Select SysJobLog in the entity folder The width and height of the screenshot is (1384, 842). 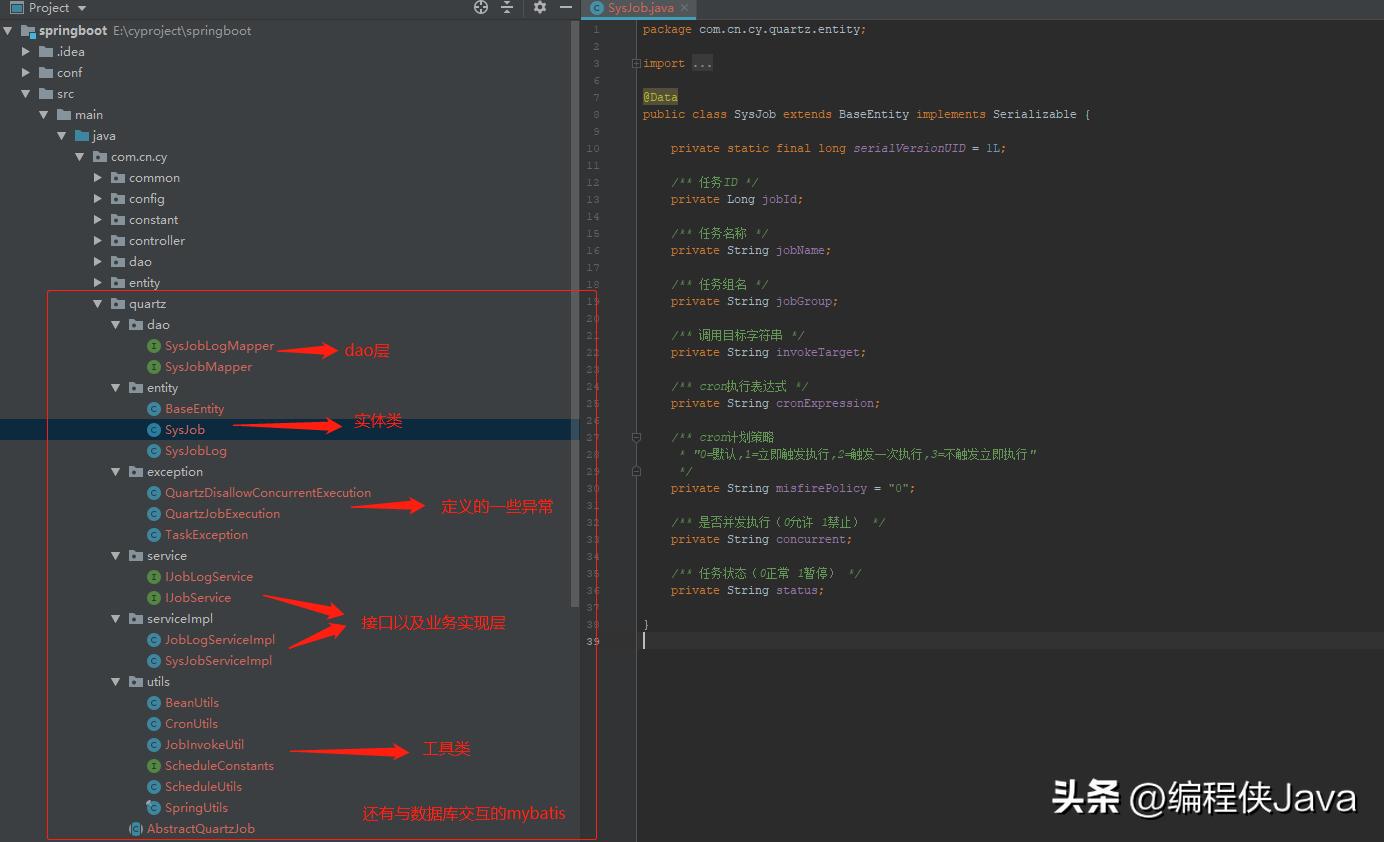pos(196,451)
